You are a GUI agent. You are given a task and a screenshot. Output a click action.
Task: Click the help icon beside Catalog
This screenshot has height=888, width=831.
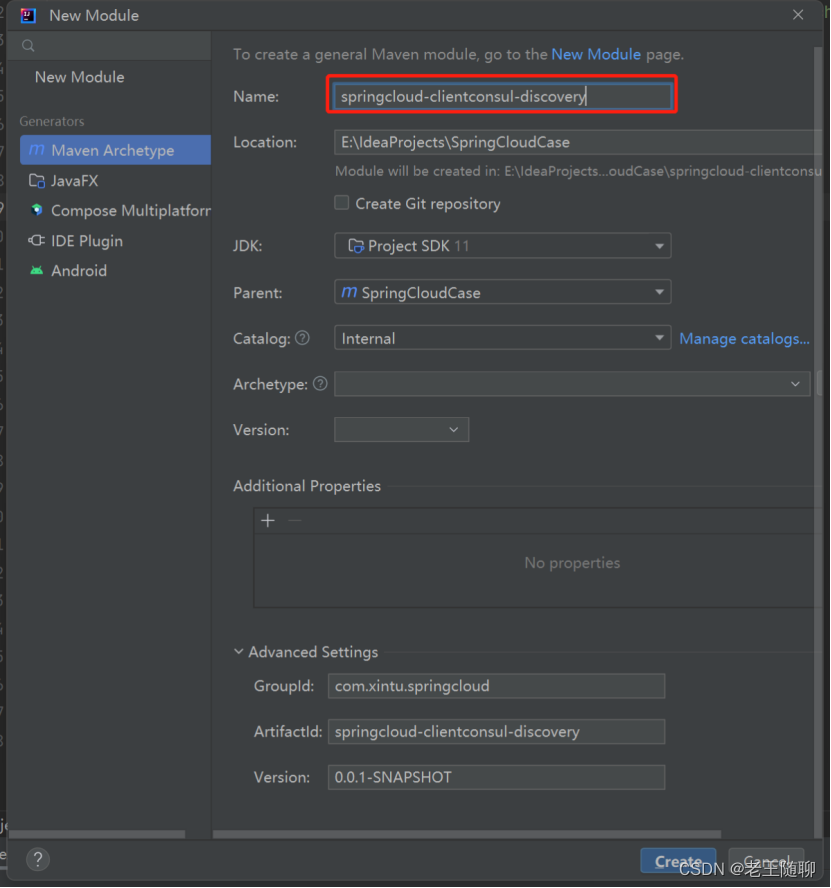click(303, 338)
